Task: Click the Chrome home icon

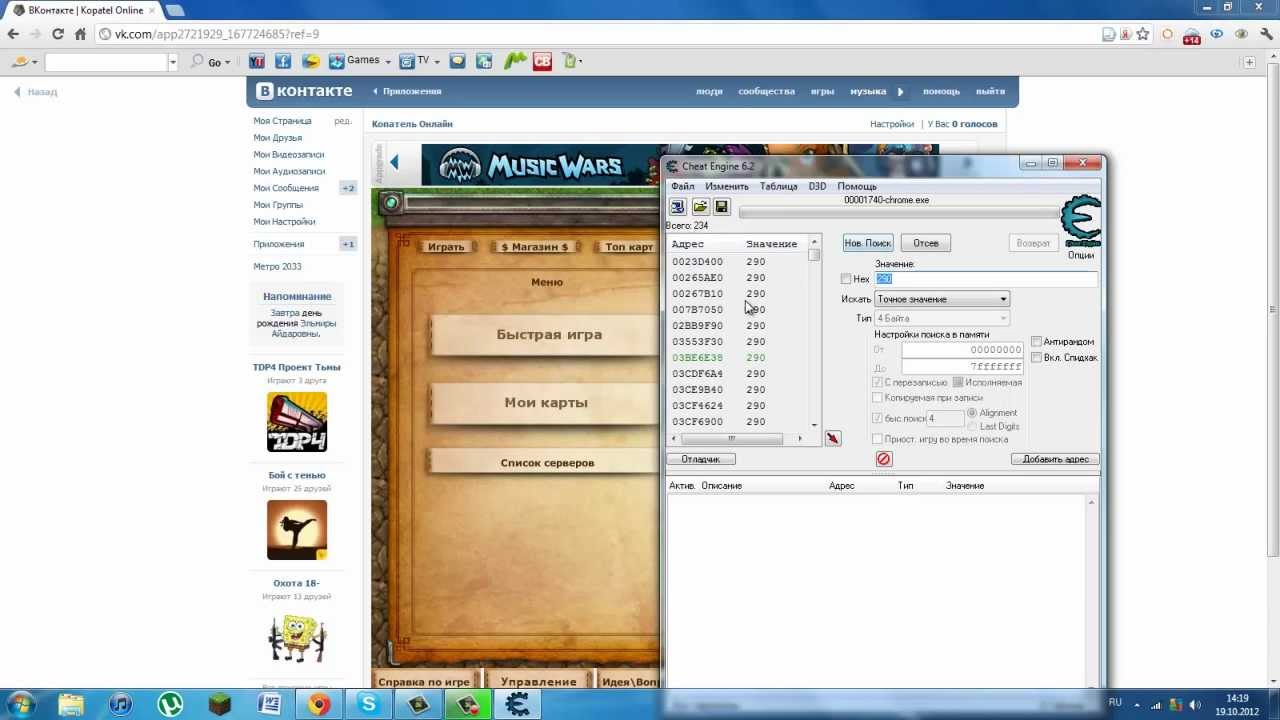Action: (x=81, y=34)
